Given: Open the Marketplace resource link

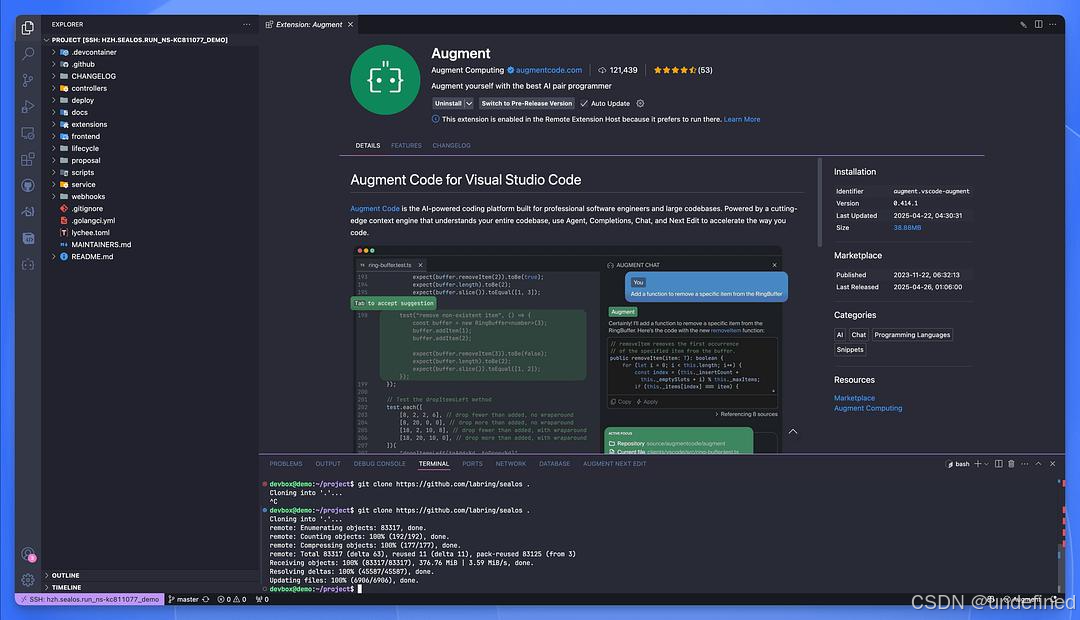Looking at the screenshot, I should pyautogui.click(x=854, y=398).
